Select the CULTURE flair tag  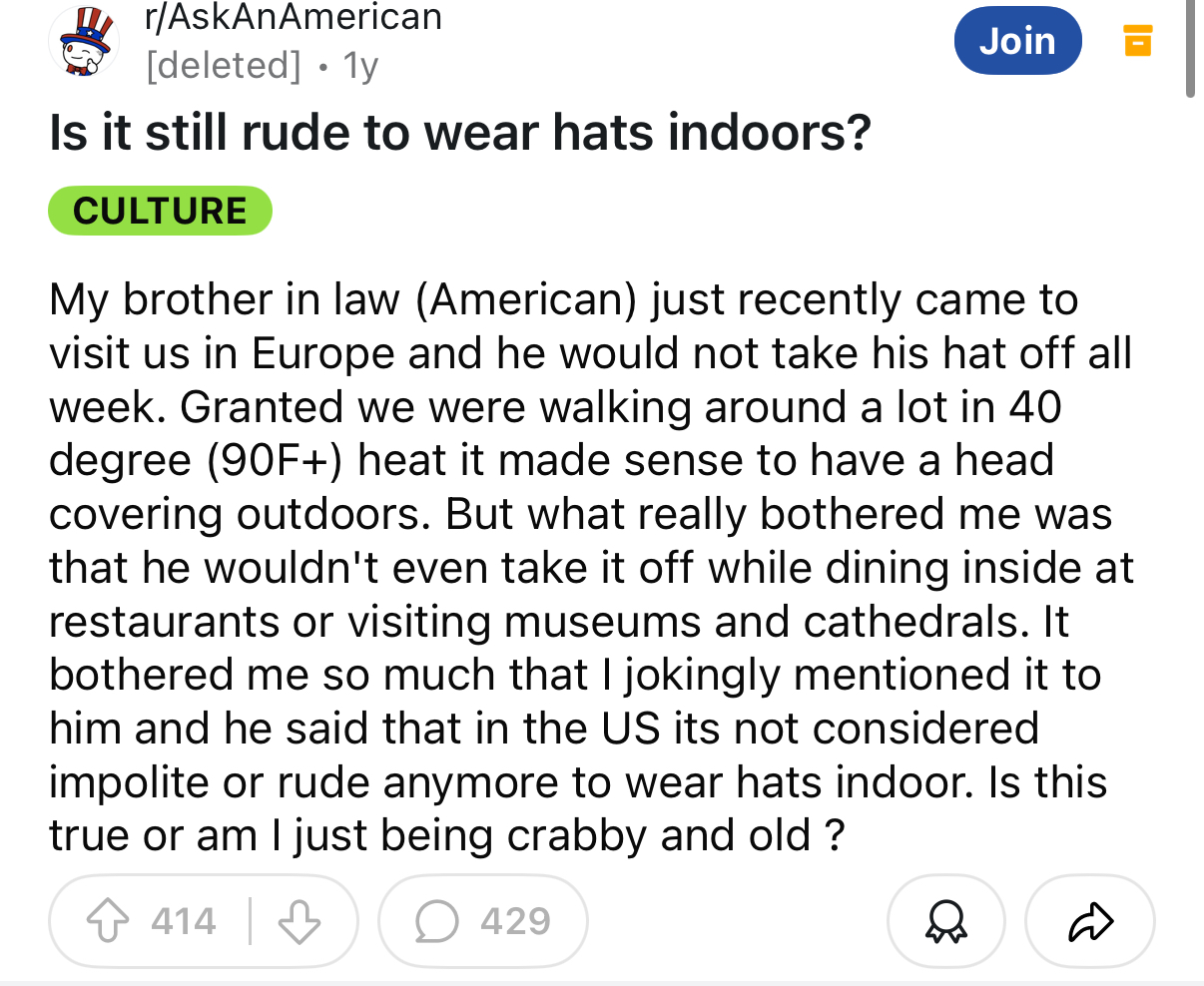click(x=160, y=211)
